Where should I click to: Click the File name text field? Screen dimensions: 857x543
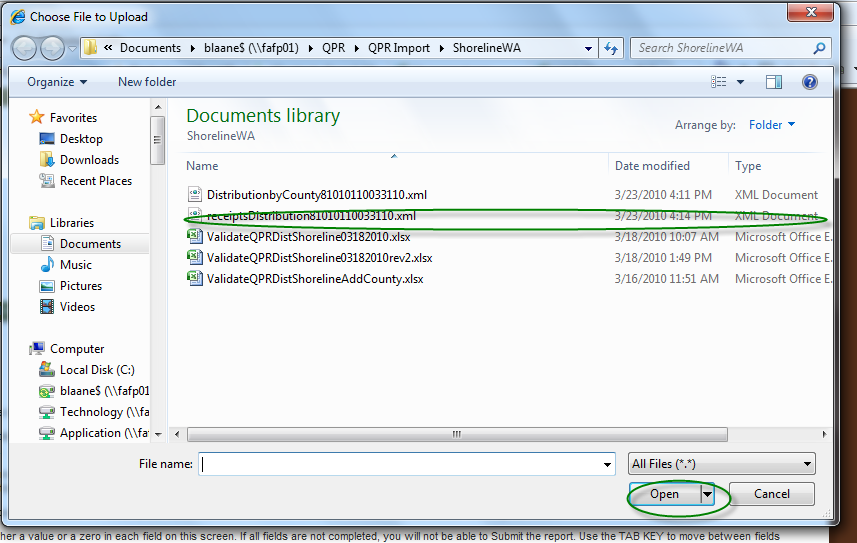click(400, 464)
